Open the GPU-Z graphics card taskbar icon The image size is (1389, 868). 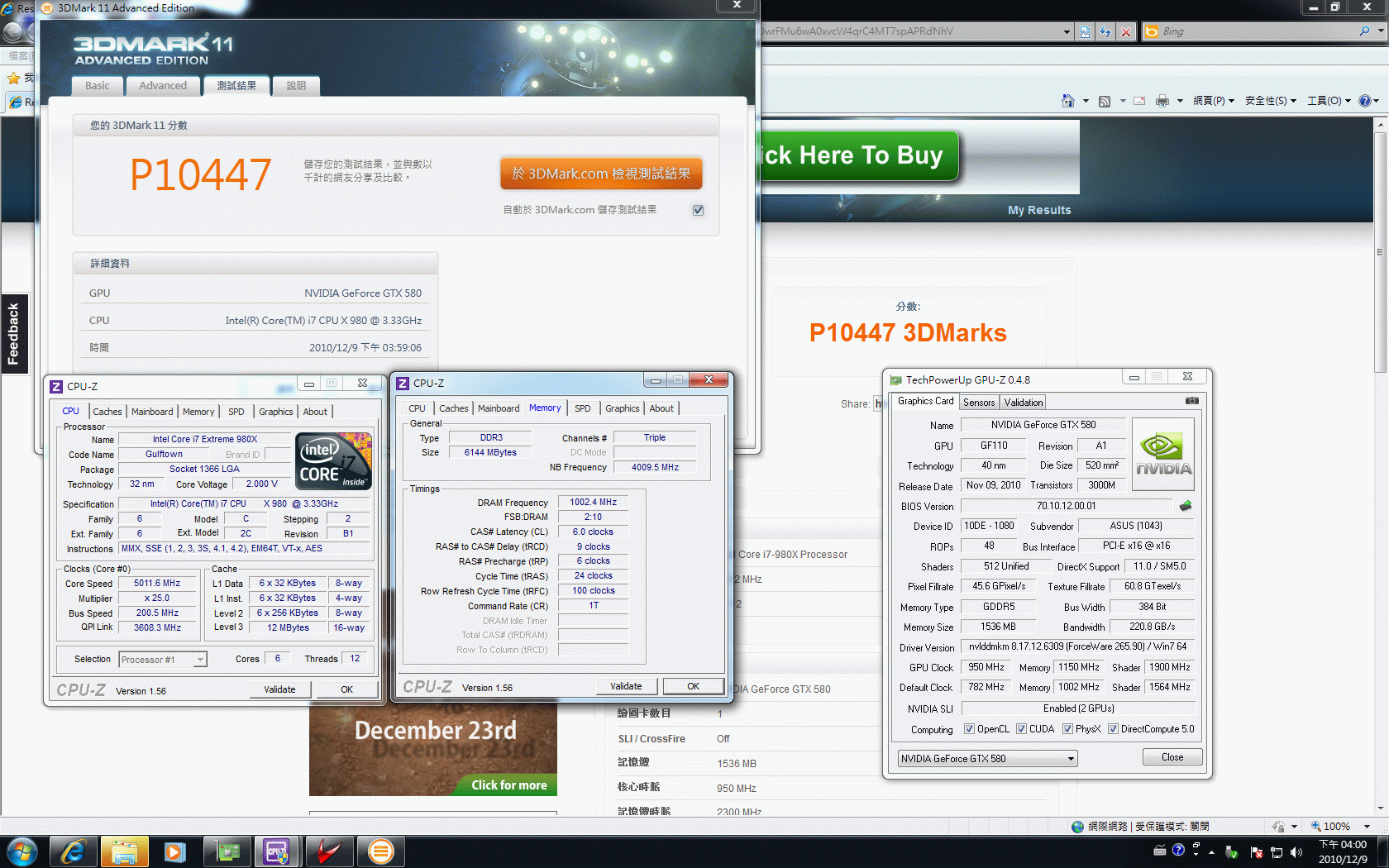(227, 851)
